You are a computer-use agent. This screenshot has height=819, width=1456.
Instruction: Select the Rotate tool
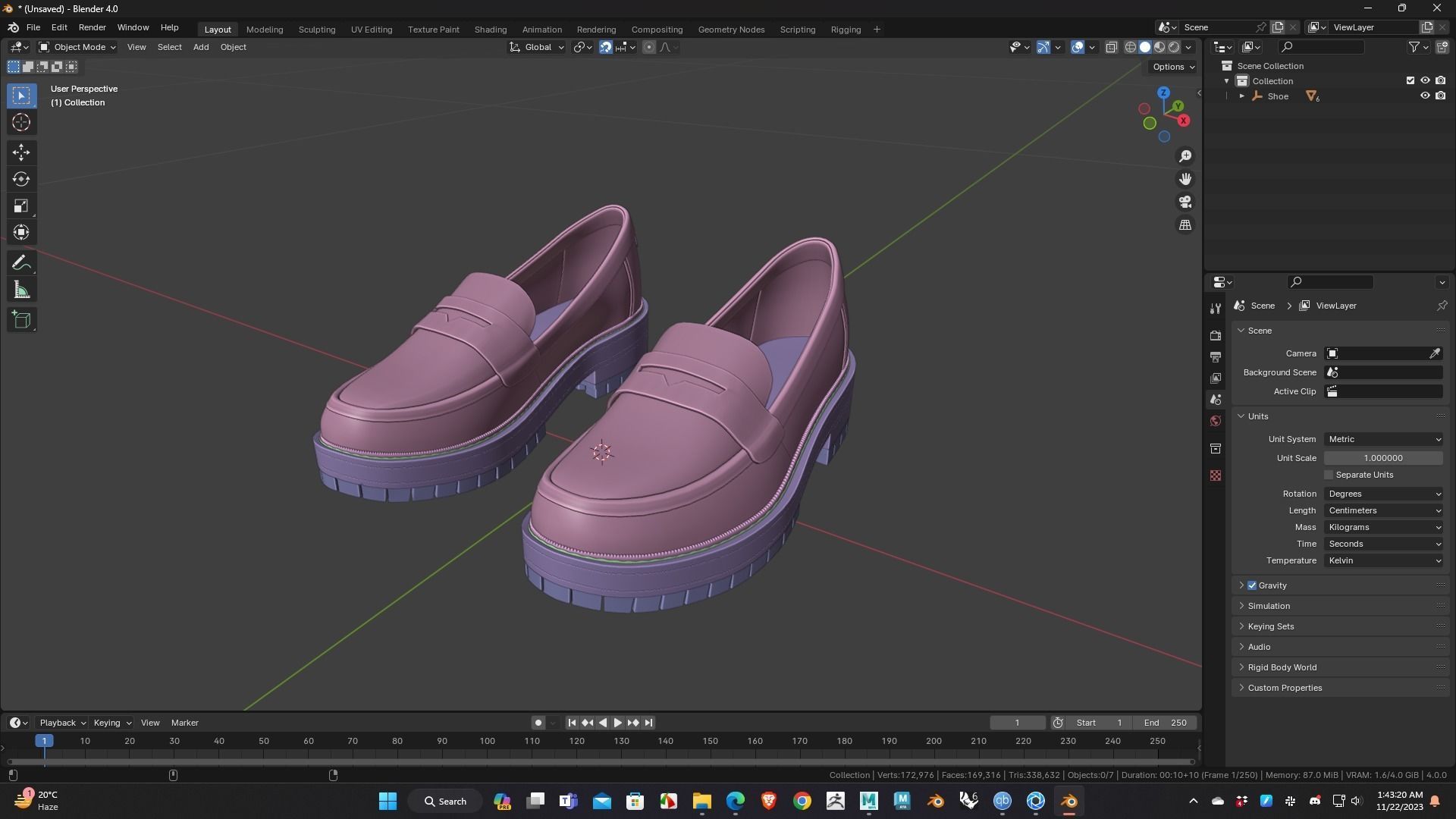[x=21, y=179]
